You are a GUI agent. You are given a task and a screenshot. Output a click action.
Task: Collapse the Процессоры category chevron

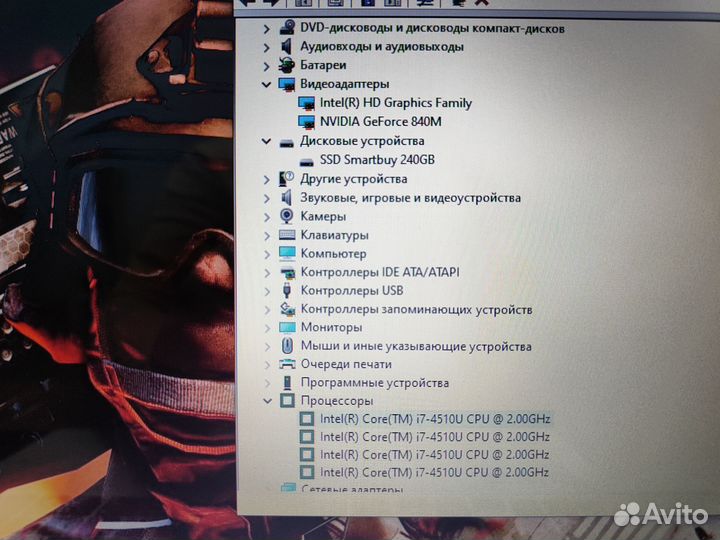click(x=267, y=401)
